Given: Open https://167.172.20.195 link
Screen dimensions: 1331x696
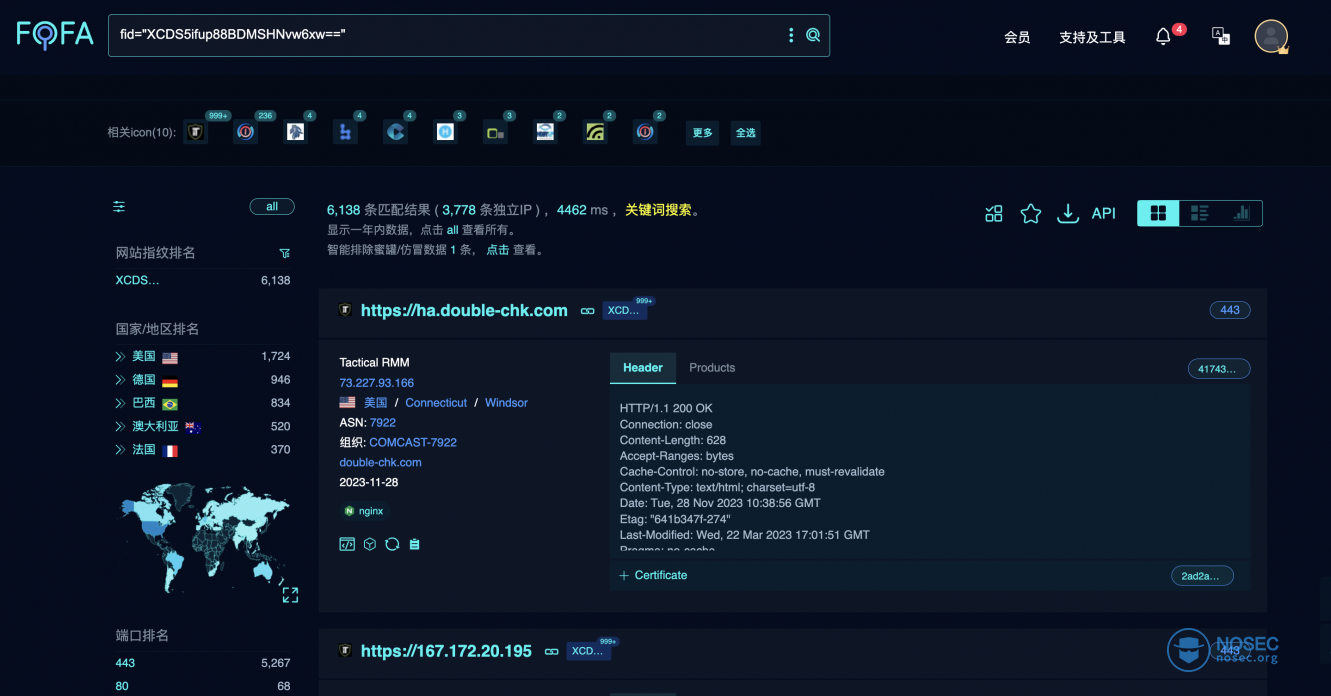Looking at the screenshot, I should tap(446, 651).
